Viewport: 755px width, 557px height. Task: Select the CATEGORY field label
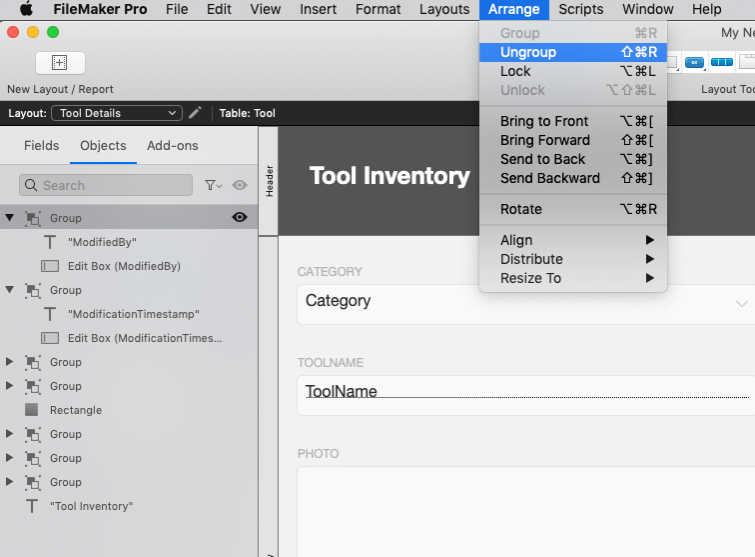329,272
